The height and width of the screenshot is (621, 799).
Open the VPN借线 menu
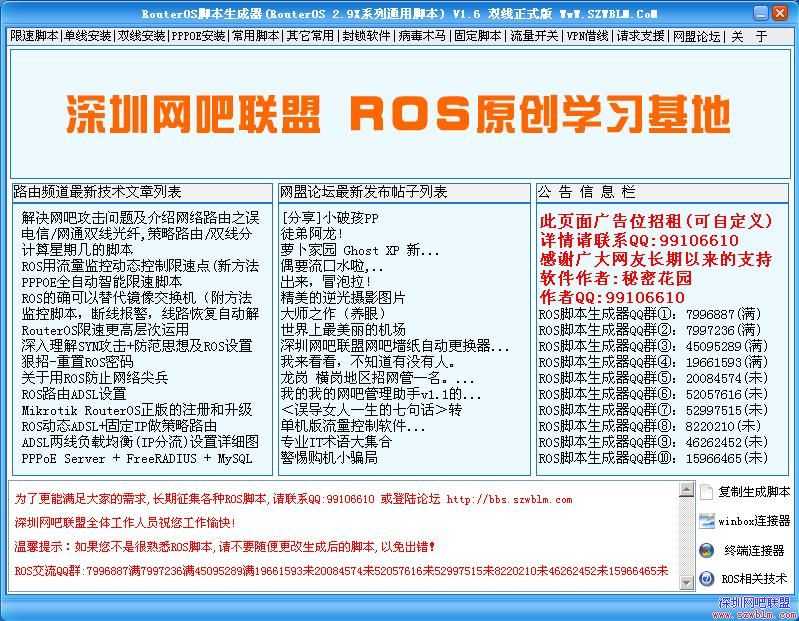(588, 36)
